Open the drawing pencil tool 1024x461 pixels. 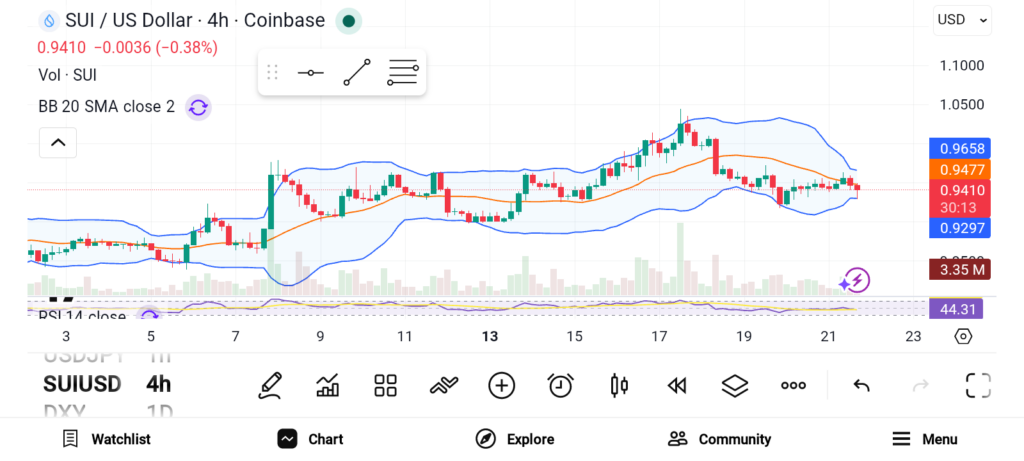click(269, 385)
